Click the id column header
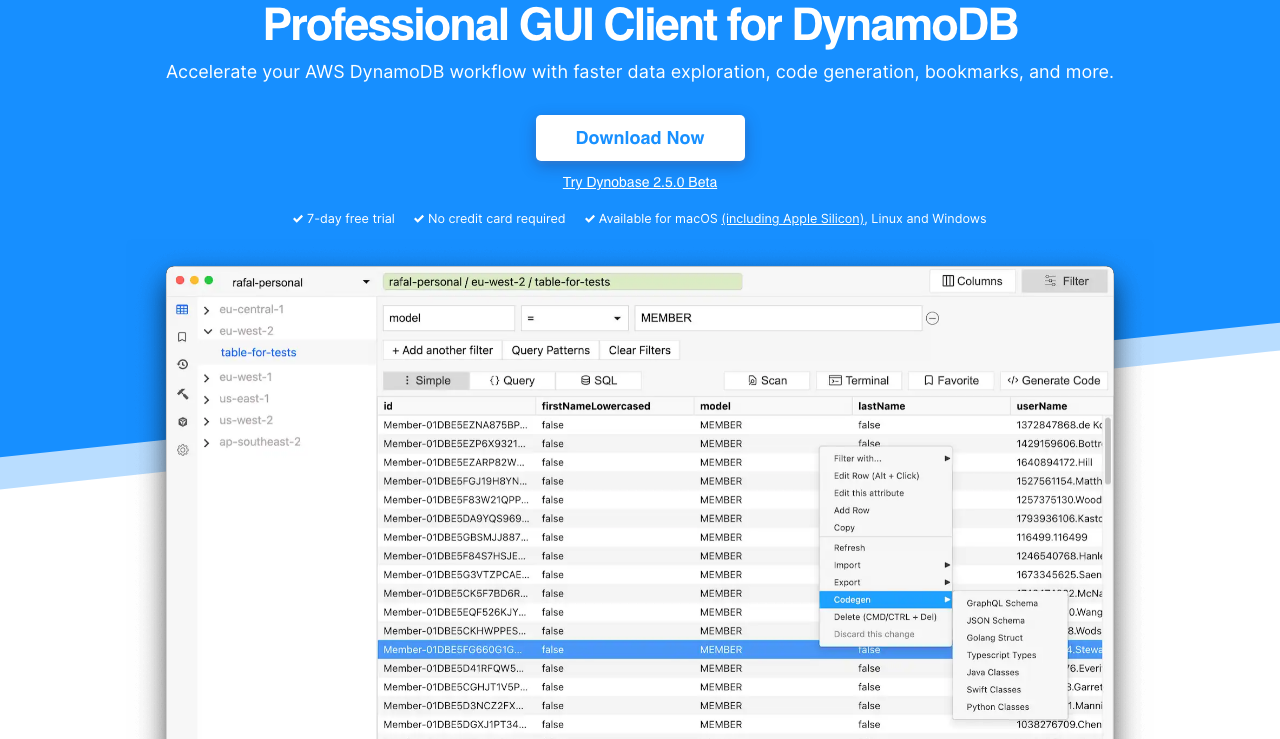The width and height of the screenshot is (1280, 739). tap(457, 406)
